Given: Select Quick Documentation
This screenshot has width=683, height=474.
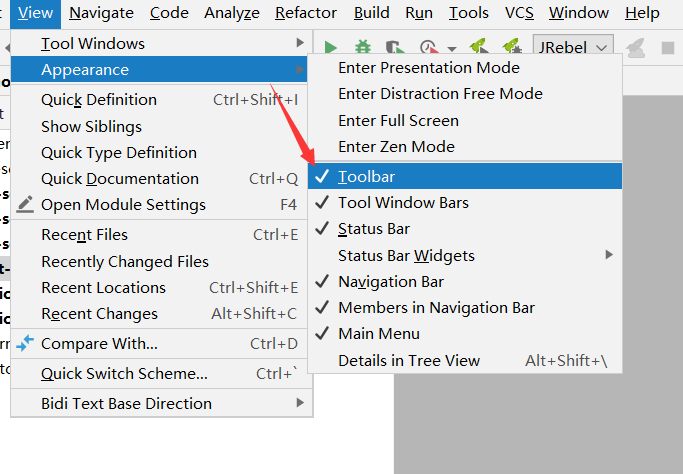Looking at the screenshot, I should (x=159, y=179).
